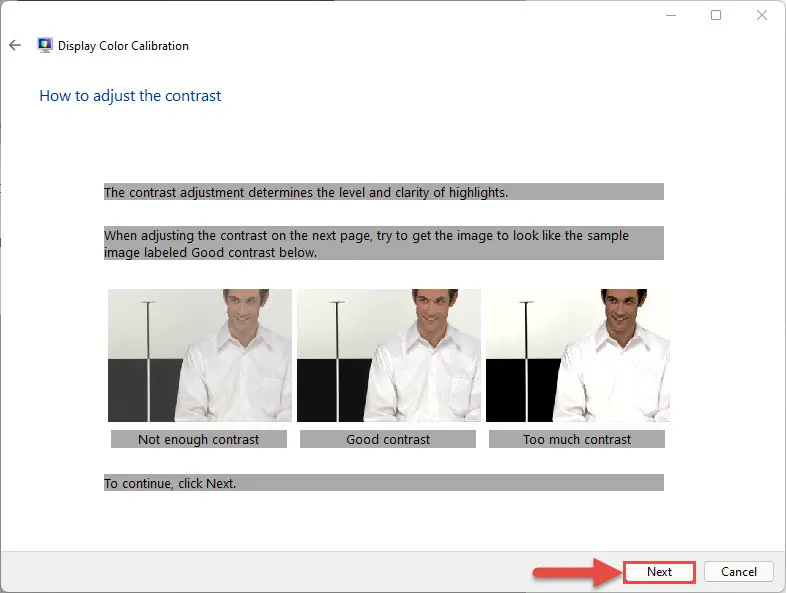
Task: Click the Good contrast sample image
Action: [389, 355]
